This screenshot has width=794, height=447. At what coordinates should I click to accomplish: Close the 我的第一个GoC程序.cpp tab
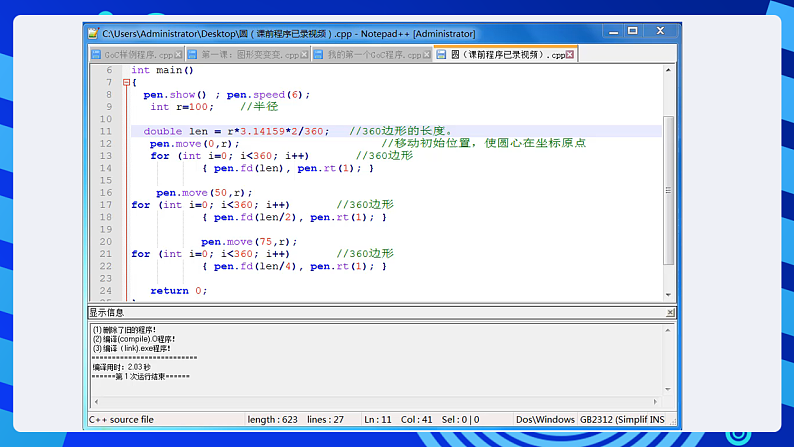point(427,55)
